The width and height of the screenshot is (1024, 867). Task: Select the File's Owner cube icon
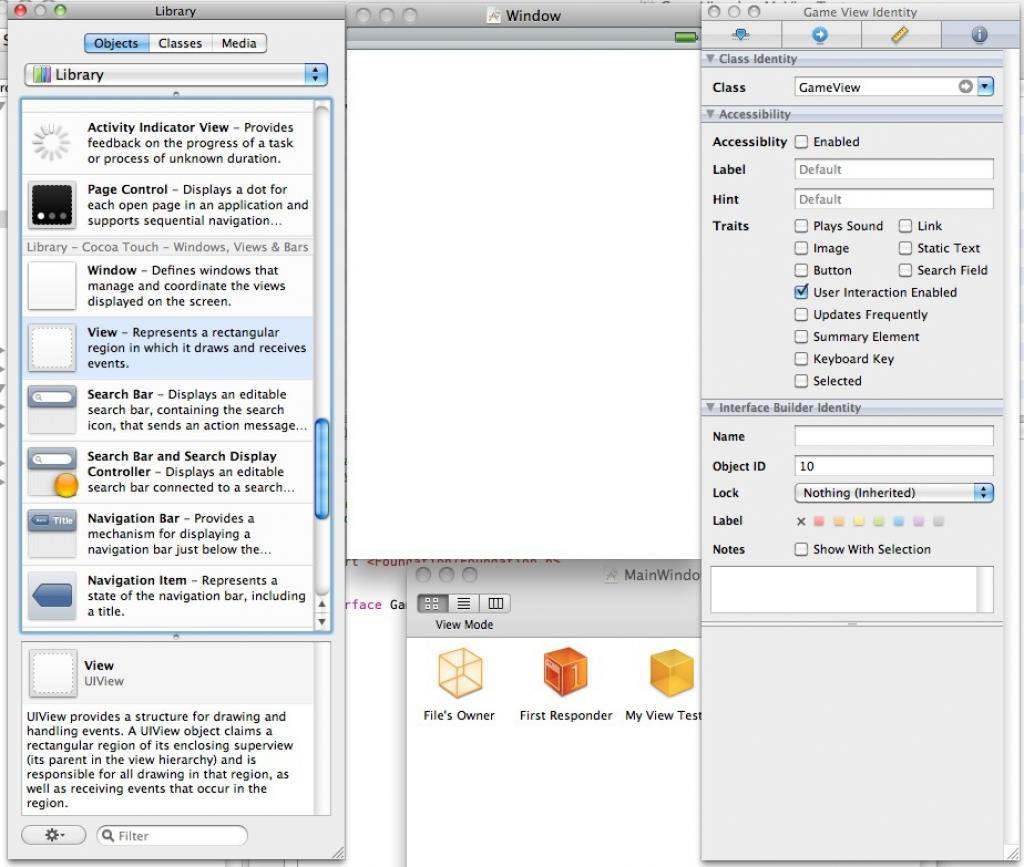(460, 673)
